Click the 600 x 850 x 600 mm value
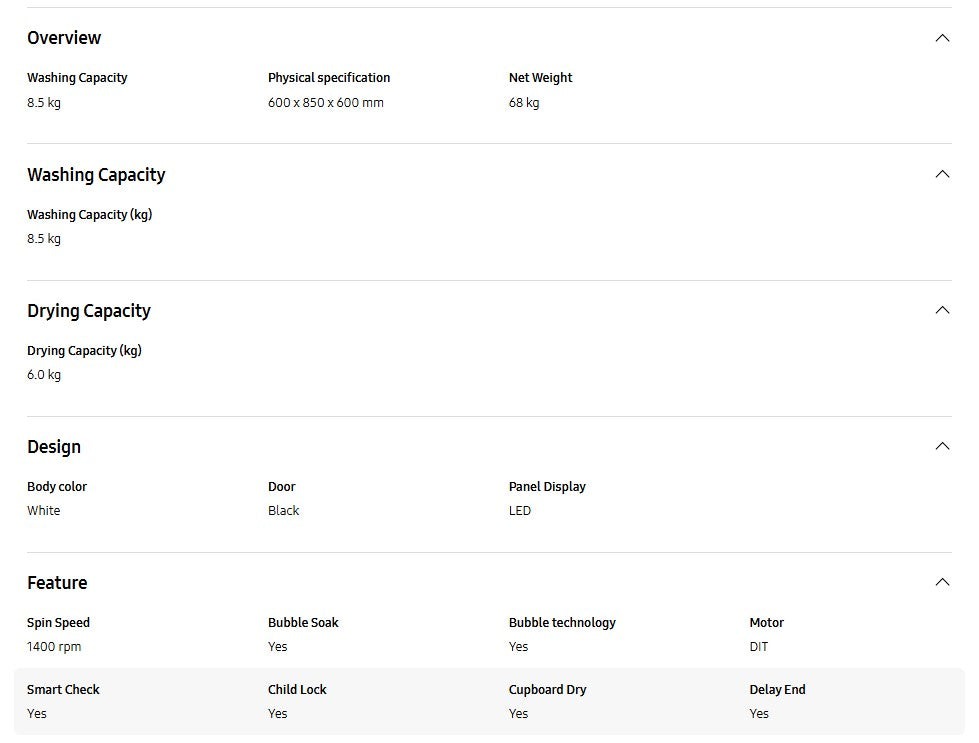Viewport: 979px width, 743px height. click(x=325, y=103)
